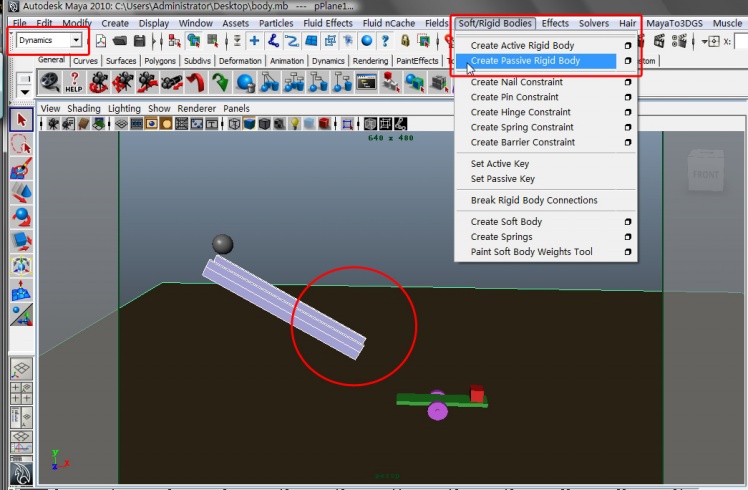Open Paint Soft Body Weights options box
The height and width of the screenshot is (490, 748).
point(628,252)
